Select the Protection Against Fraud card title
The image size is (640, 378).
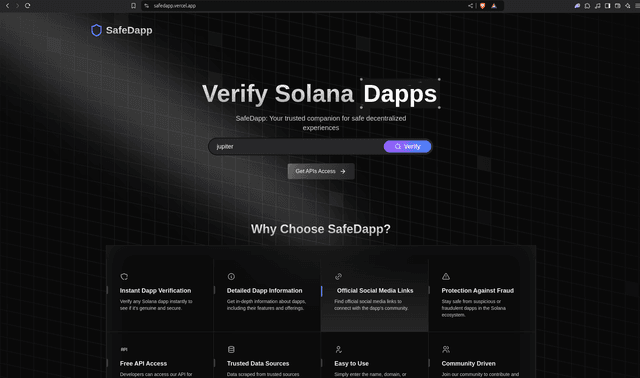pos(478,291)
